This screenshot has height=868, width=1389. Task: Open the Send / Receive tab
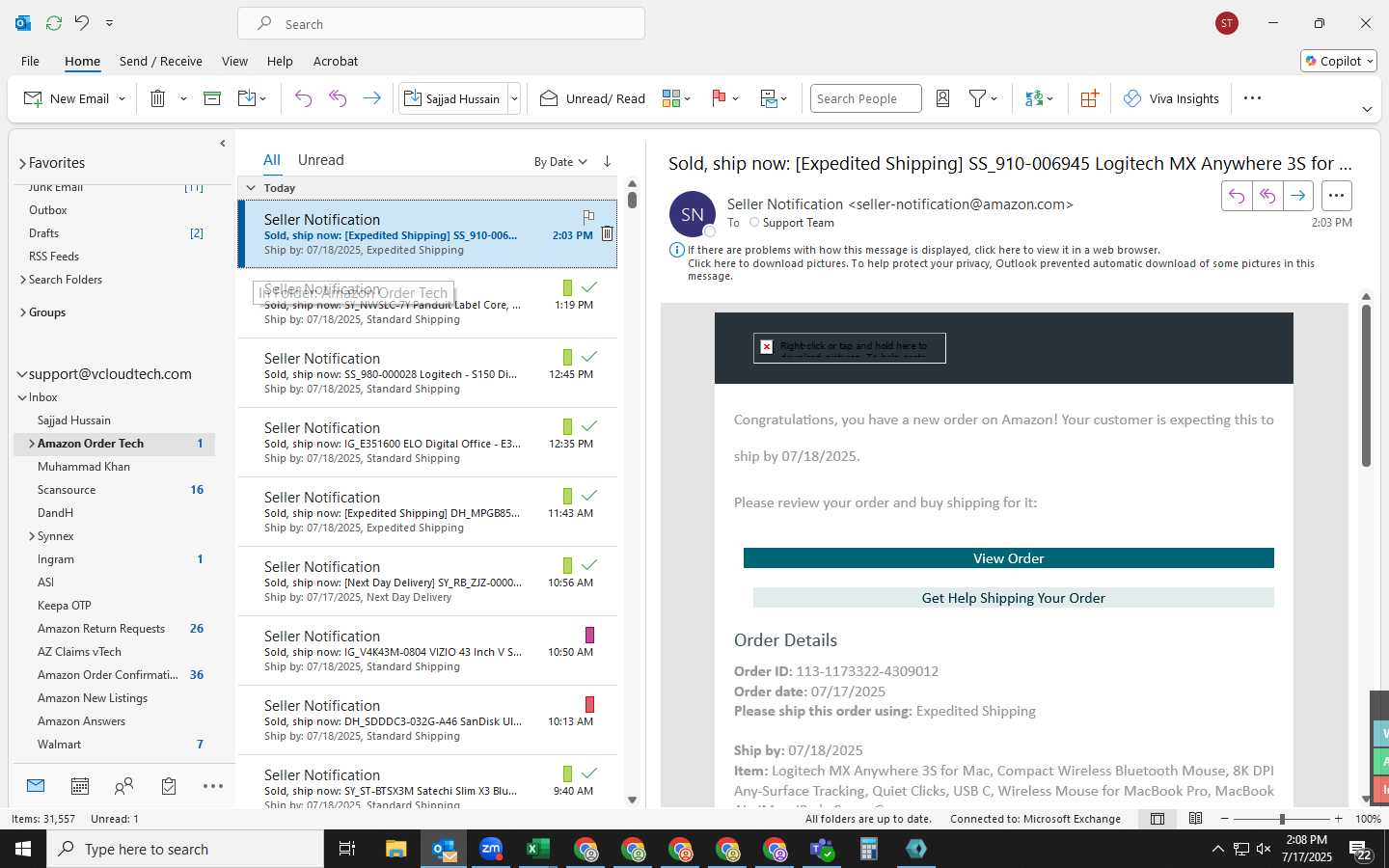161,61
